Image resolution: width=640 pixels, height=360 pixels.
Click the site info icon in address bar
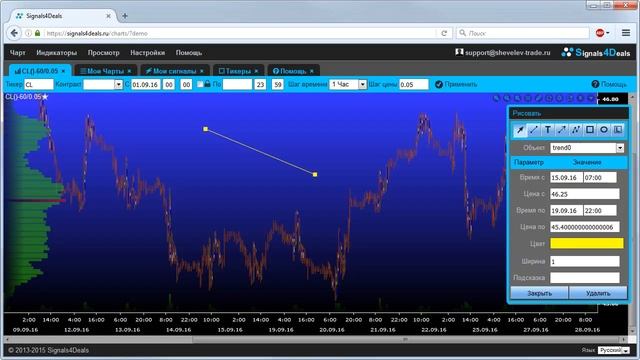[x=29, y=33]
